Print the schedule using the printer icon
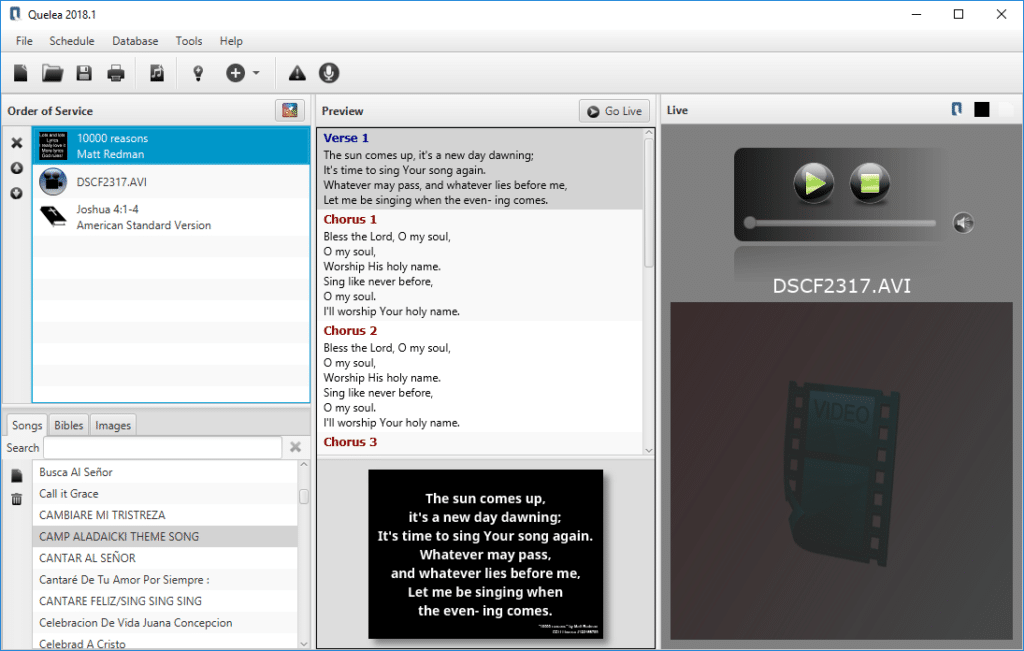Viewport: 1024px width, 651px height. pyautogui.click(x=116, y=73)
